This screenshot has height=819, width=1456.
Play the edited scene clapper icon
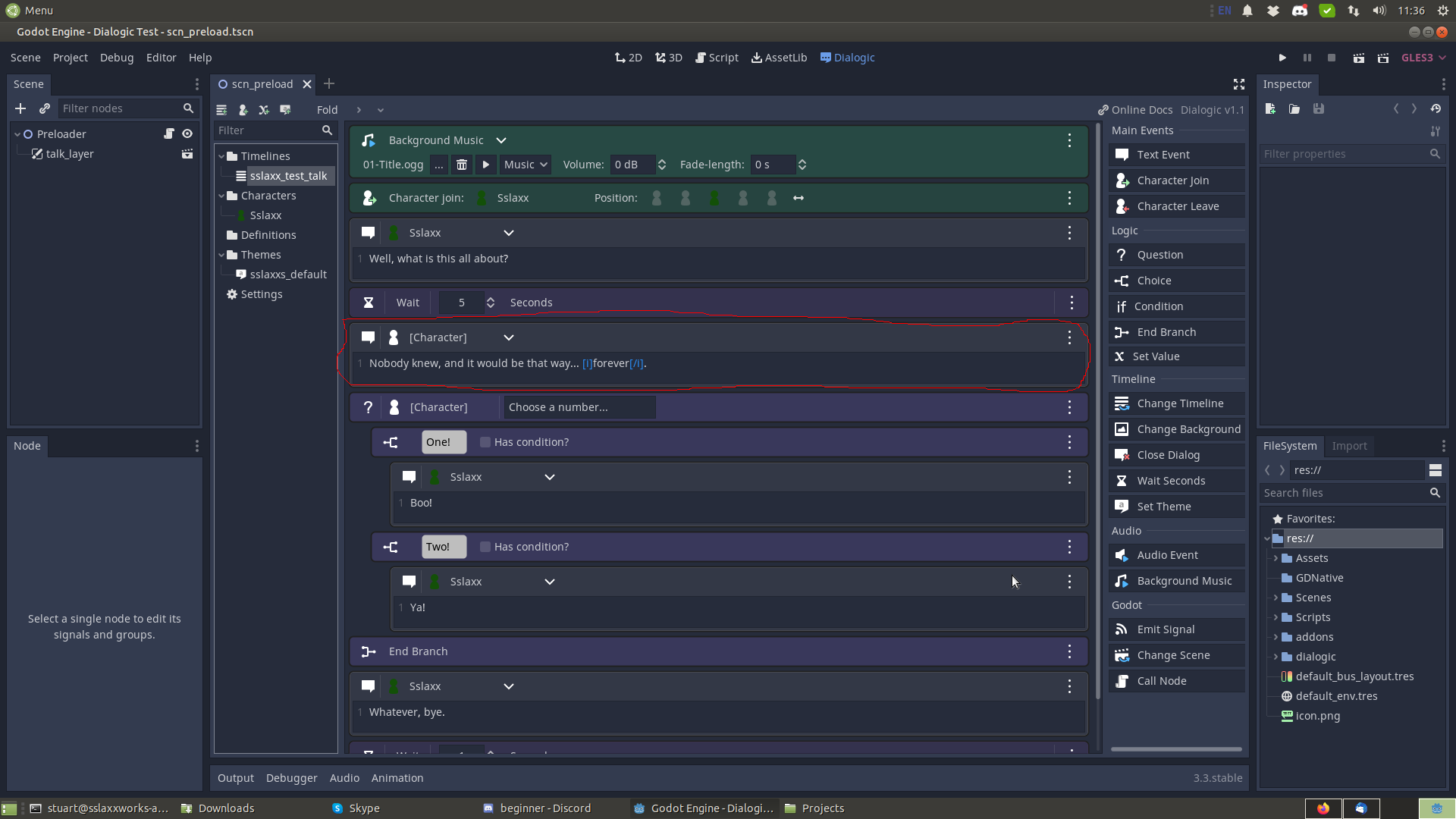(x=1359, y=58)
